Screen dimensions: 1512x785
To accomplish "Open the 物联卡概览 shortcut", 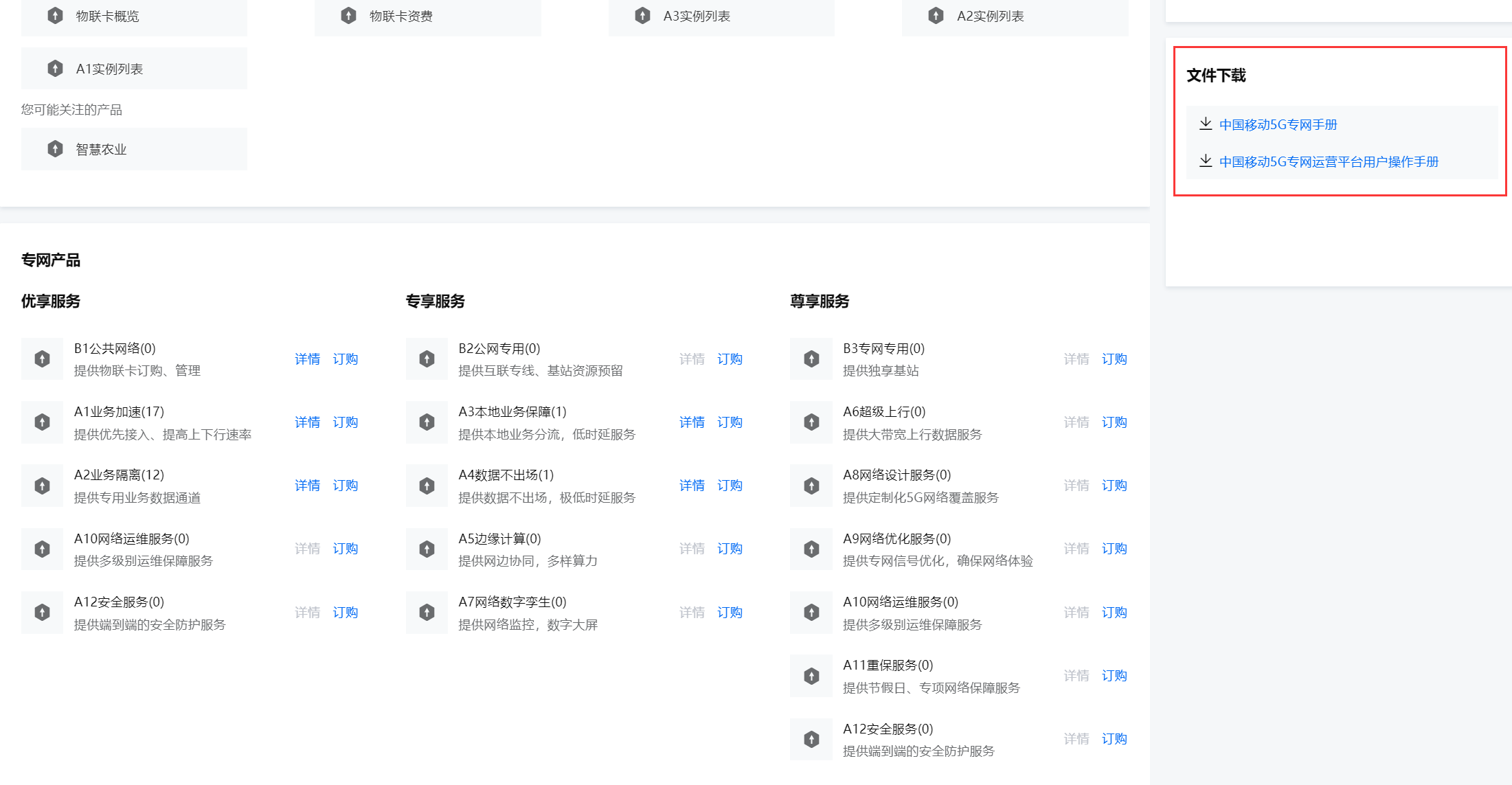I will tap(107, 16).
